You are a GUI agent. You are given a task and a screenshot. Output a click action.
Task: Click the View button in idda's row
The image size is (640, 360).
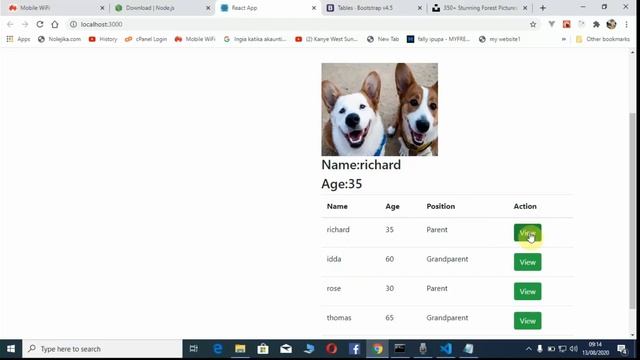(x=527, y=262)
